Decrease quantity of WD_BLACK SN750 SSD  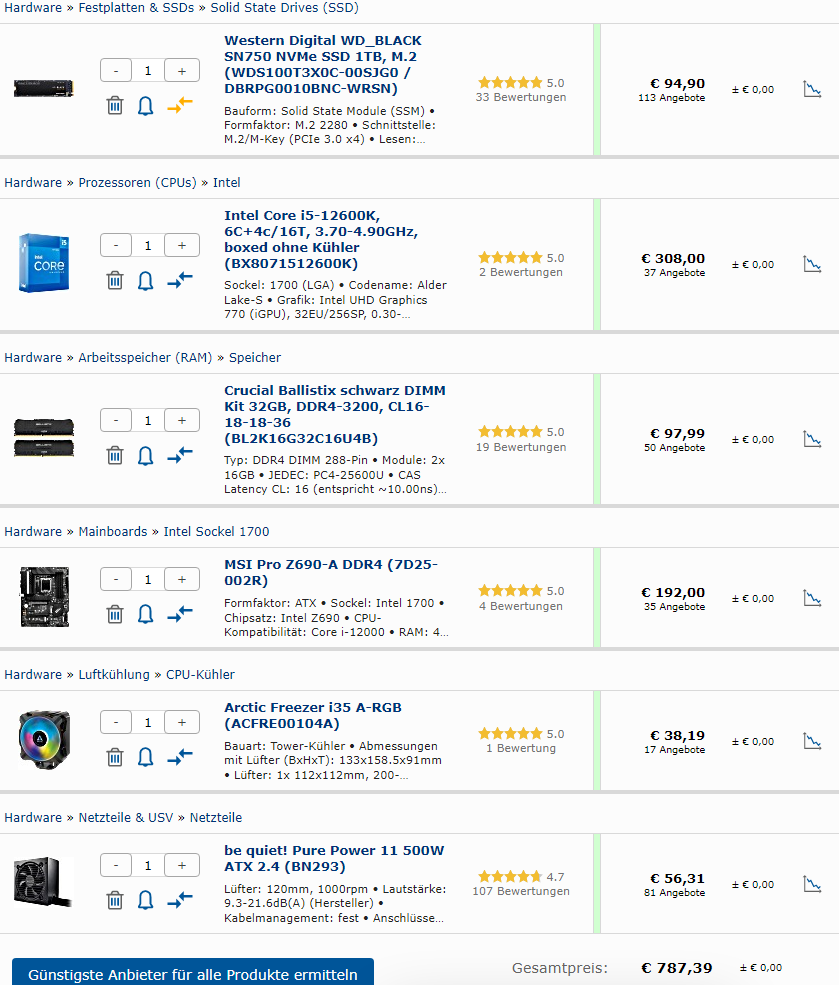click(116, 70)
